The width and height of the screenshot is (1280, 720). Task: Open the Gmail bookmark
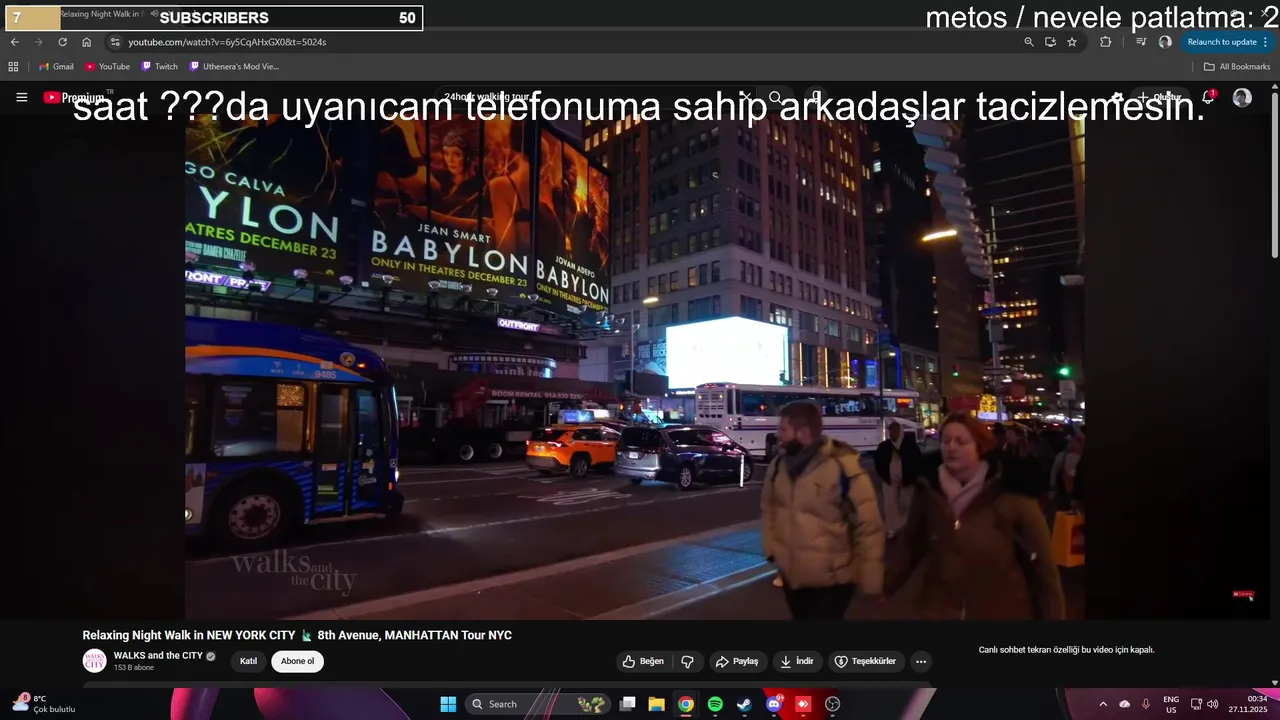pos(57,67)
